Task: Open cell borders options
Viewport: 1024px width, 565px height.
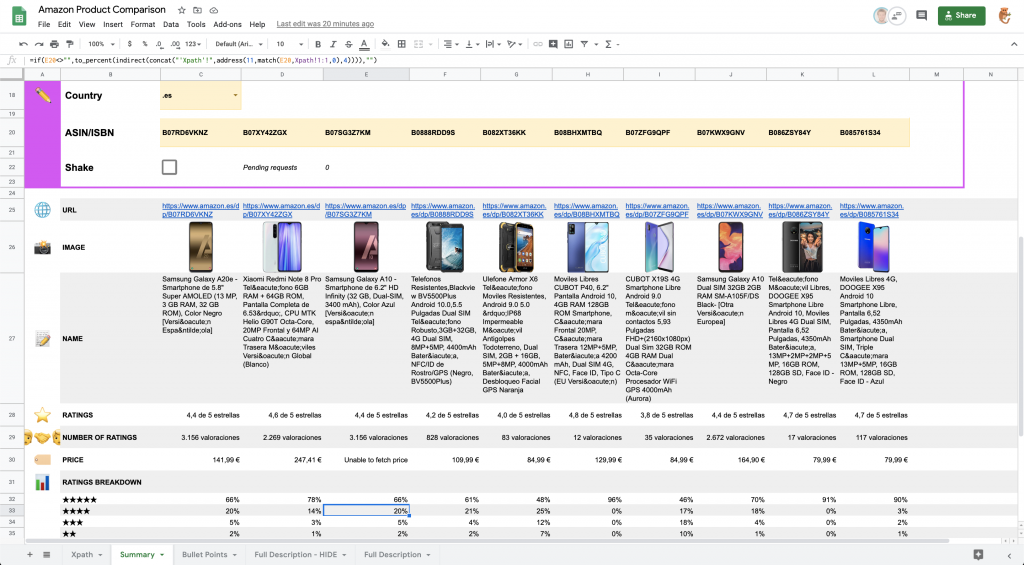Action: (402, 44)
